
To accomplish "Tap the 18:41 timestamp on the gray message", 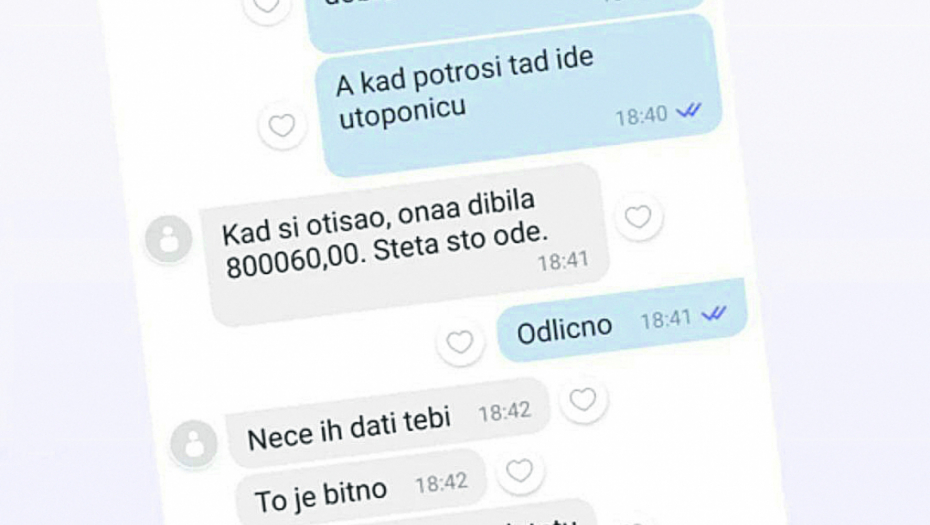I will [x=563, y=262].
